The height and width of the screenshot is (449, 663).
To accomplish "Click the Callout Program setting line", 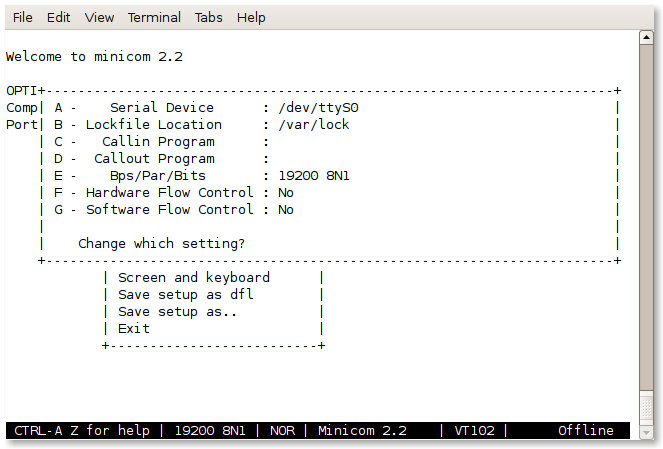I will (161, 159).
